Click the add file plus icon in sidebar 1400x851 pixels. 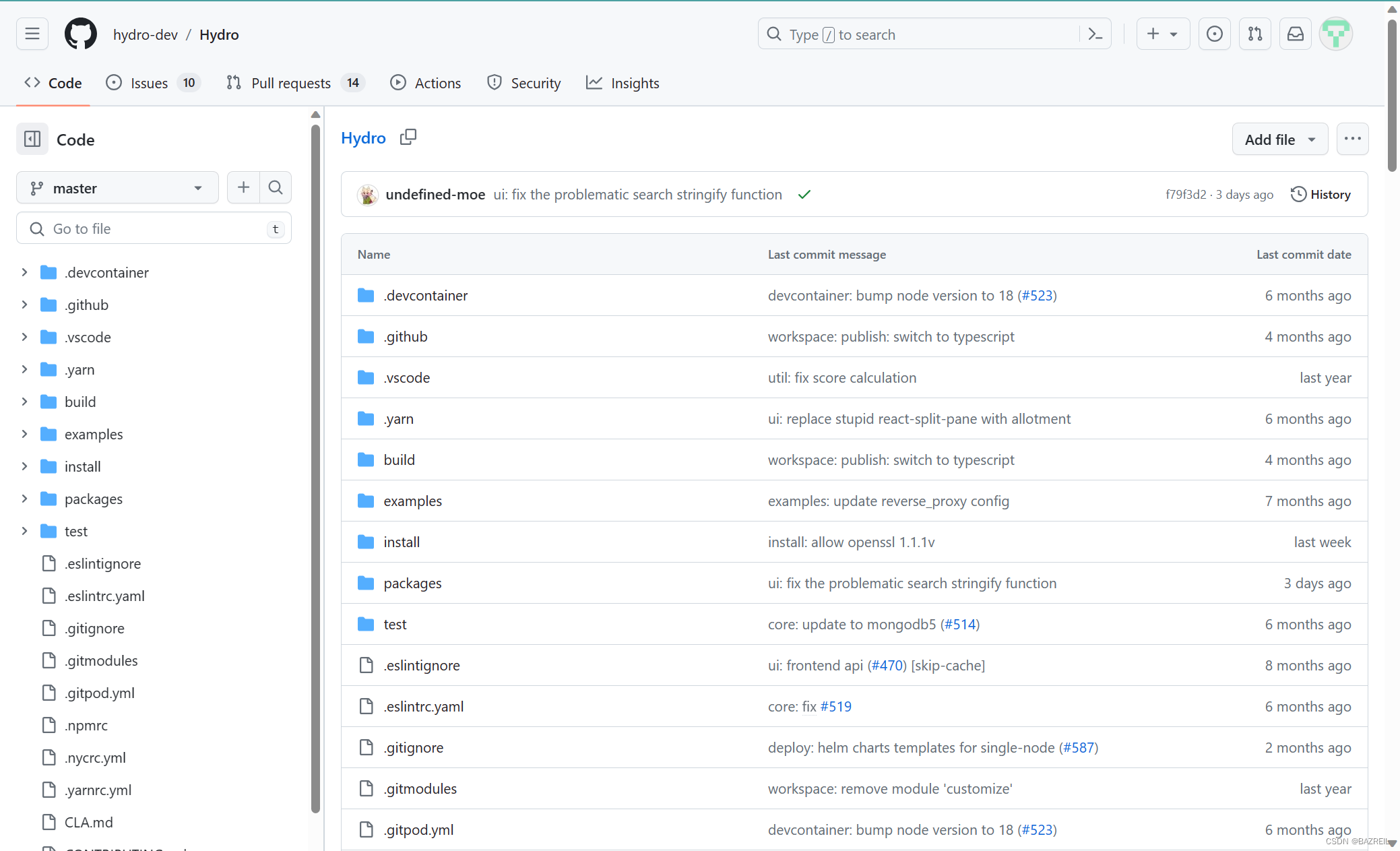[243, 187]
